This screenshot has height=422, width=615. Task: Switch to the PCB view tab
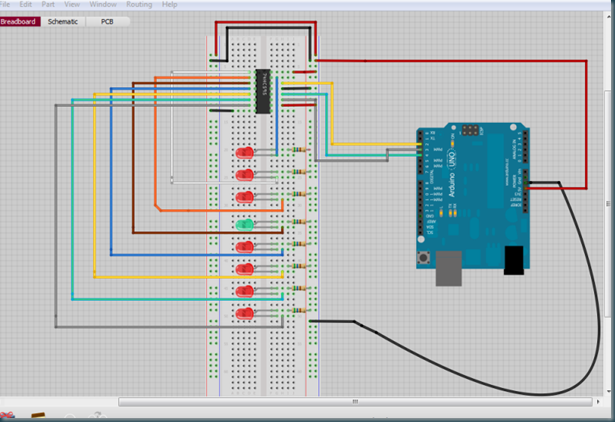click(107, 22)
